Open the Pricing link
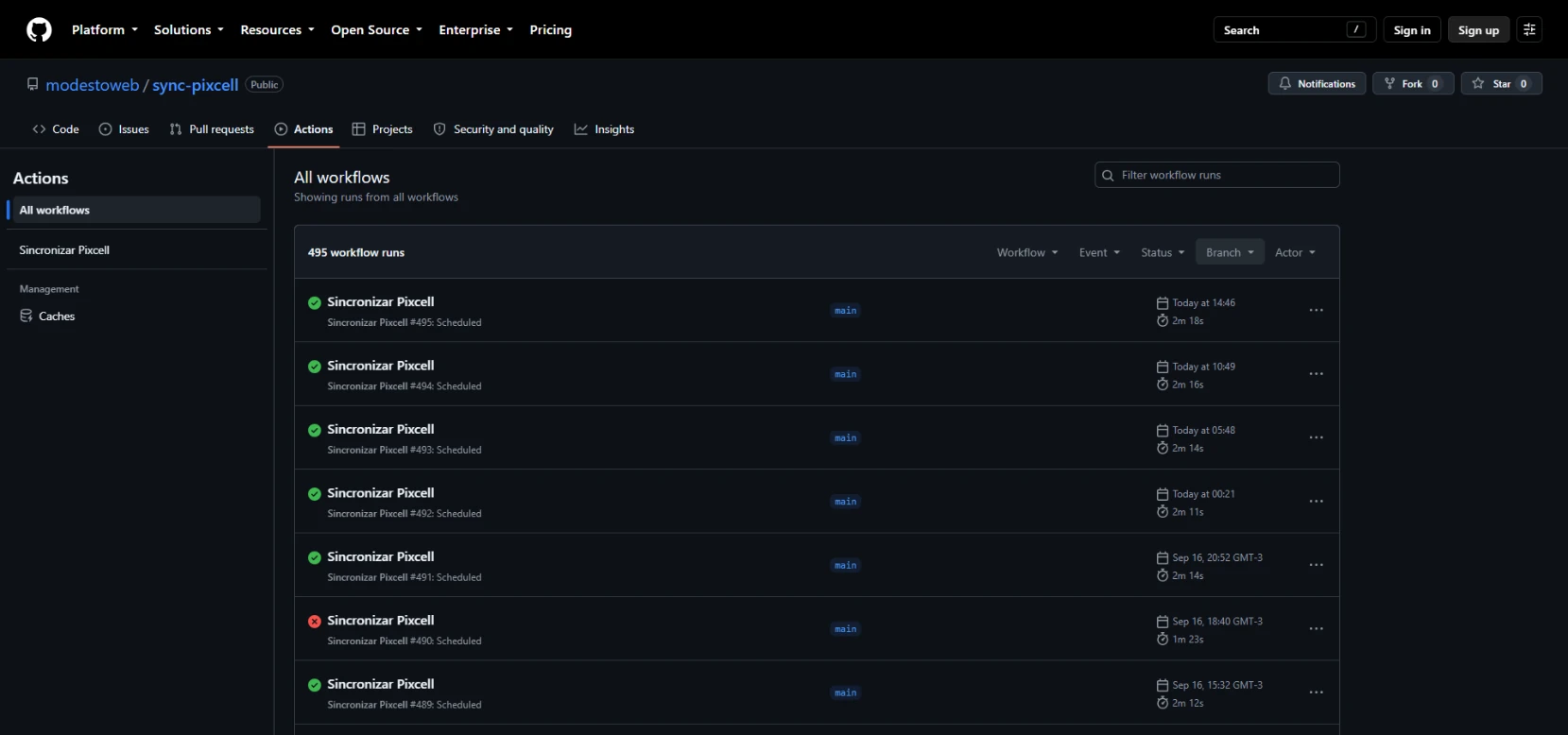The image size is (1568, 735). [x=551, y=30]
